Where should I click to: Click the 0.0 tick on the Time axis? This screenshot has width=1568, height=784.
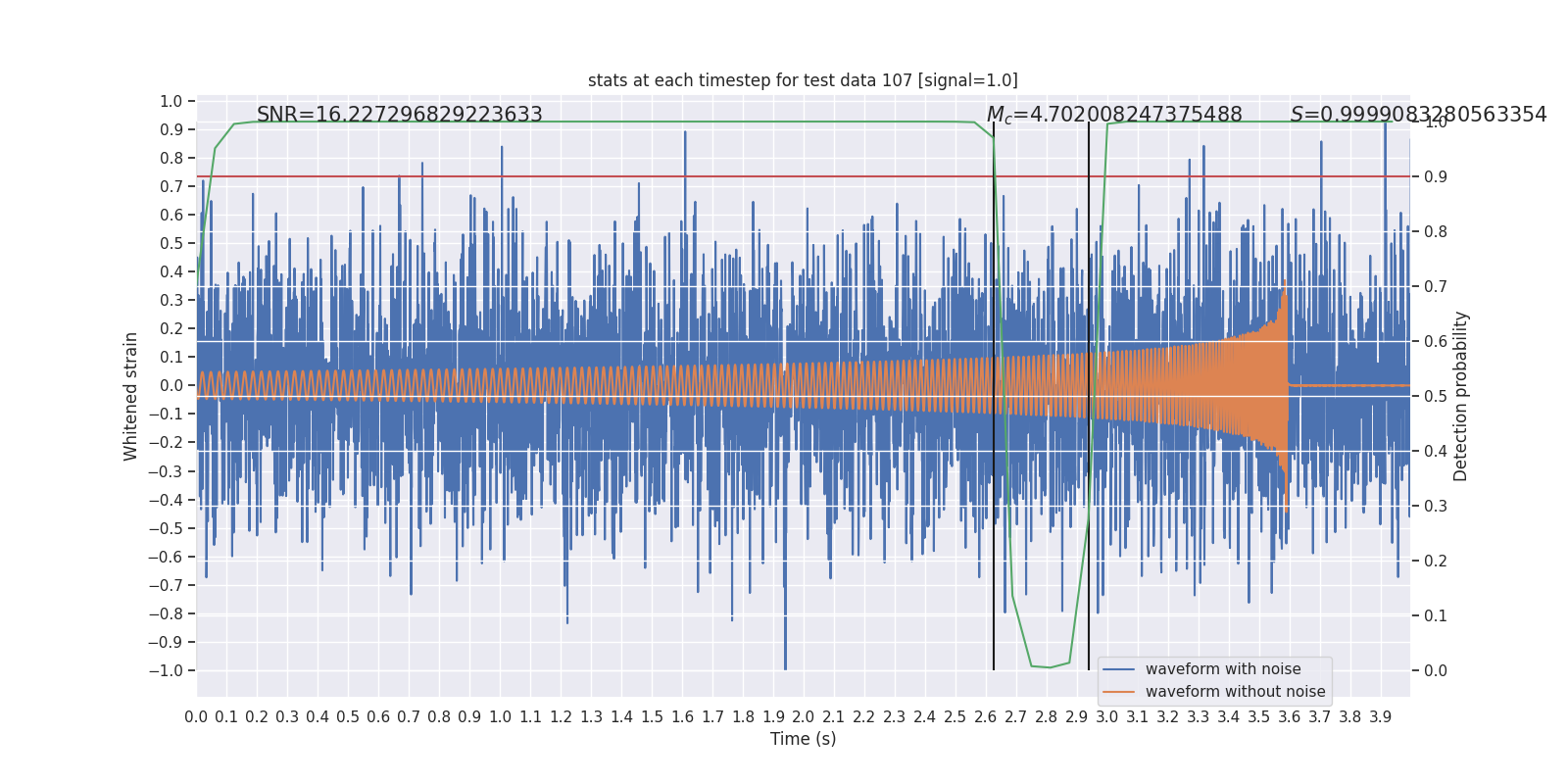point(196,717)
